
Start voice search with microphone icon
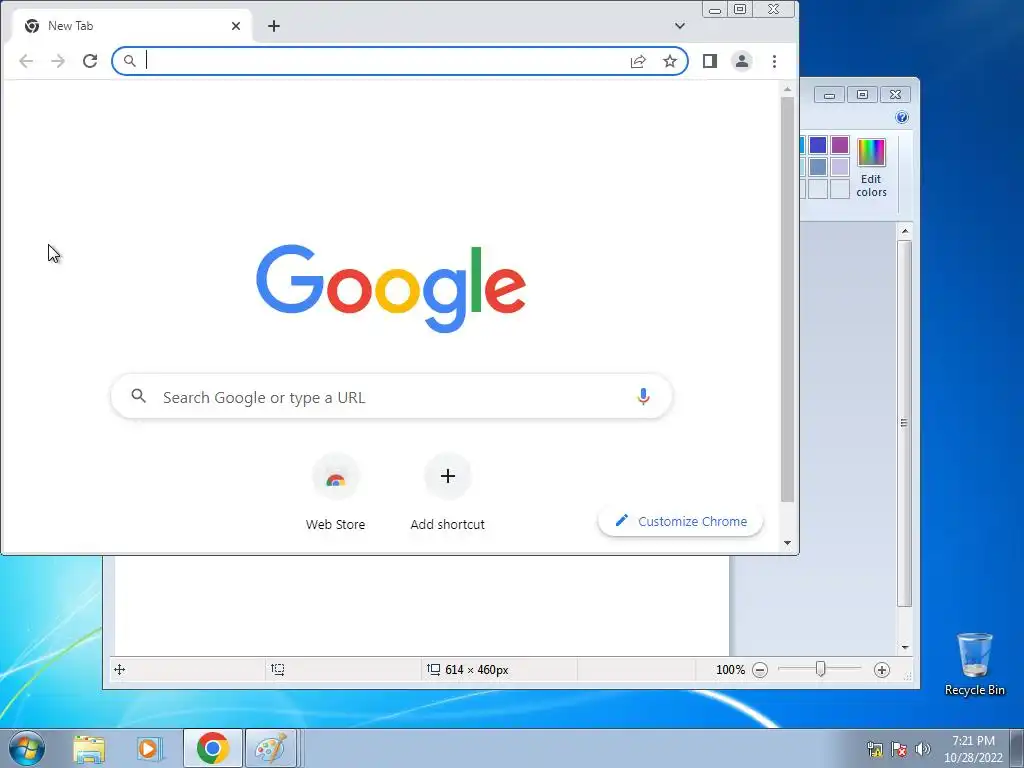coord(643,396)
